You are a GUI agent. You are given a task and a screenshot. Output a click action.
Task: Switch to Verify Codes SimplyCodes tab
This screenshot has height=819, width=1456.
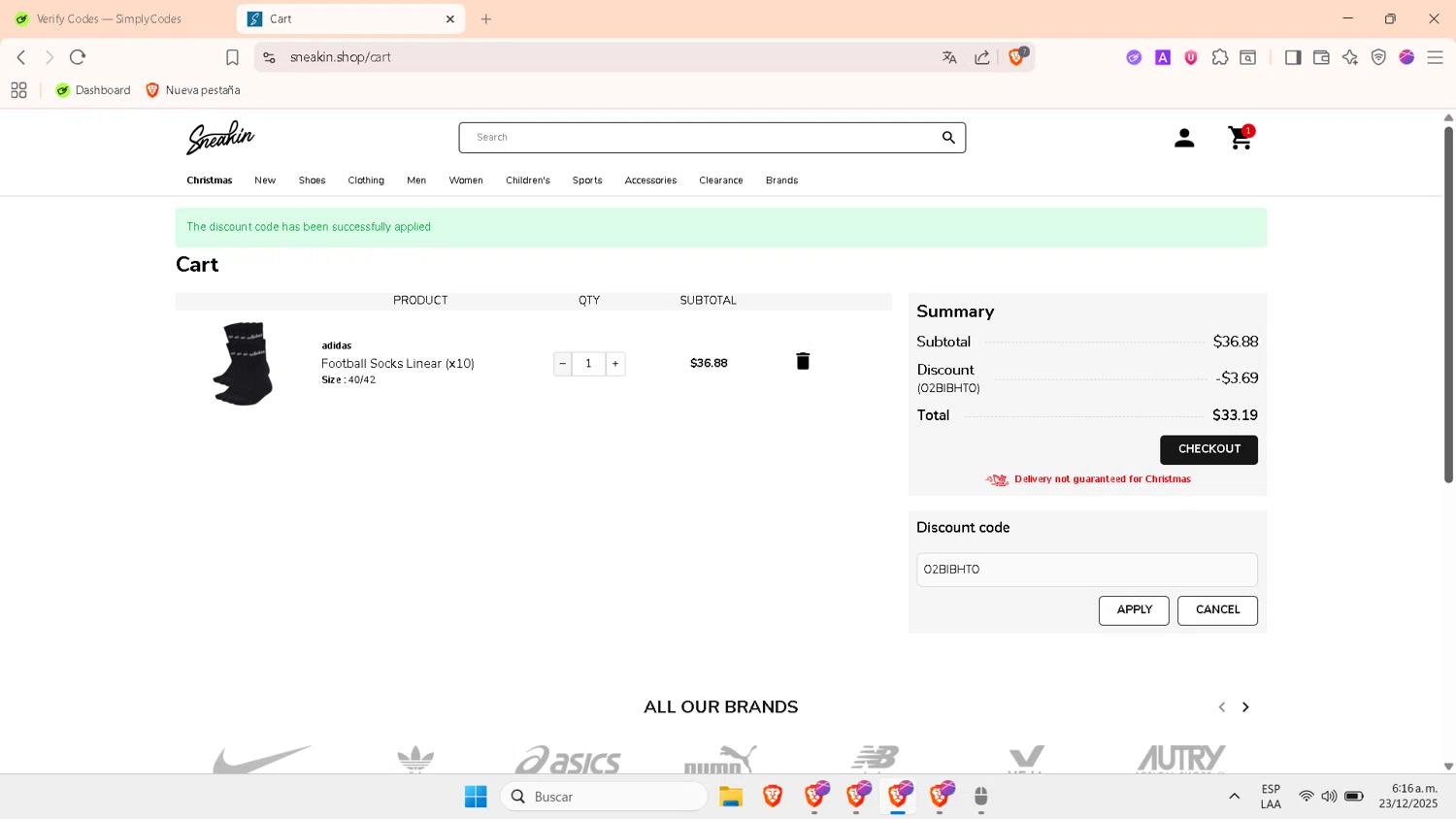(x=109, y=19)
